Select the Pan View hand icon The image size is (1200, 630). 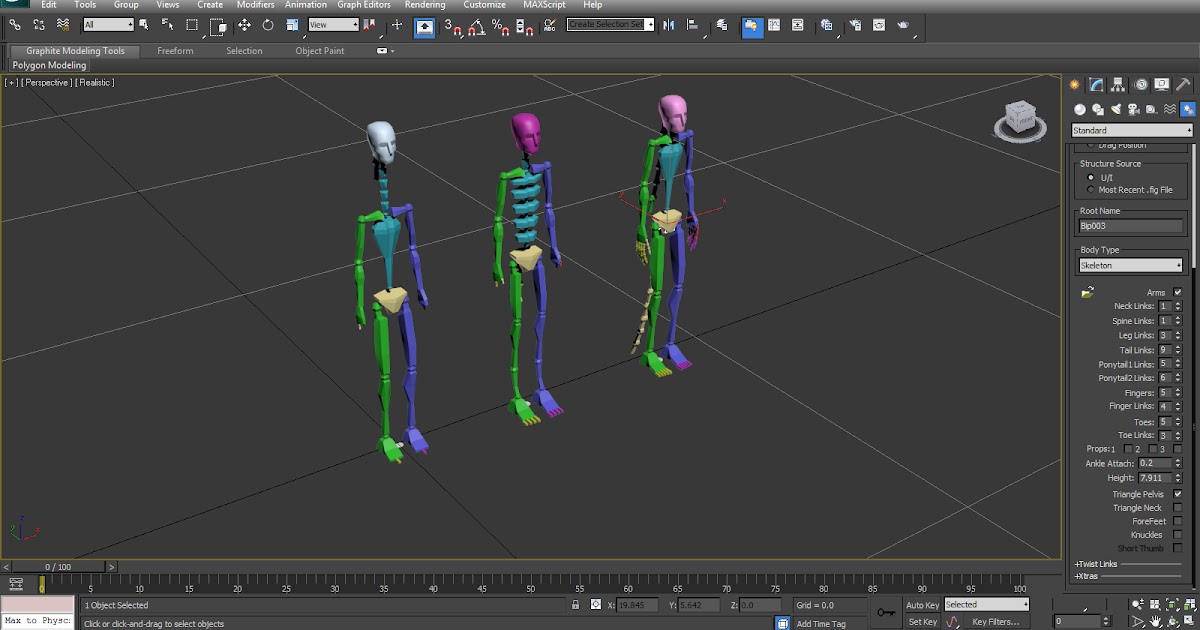1156,621
